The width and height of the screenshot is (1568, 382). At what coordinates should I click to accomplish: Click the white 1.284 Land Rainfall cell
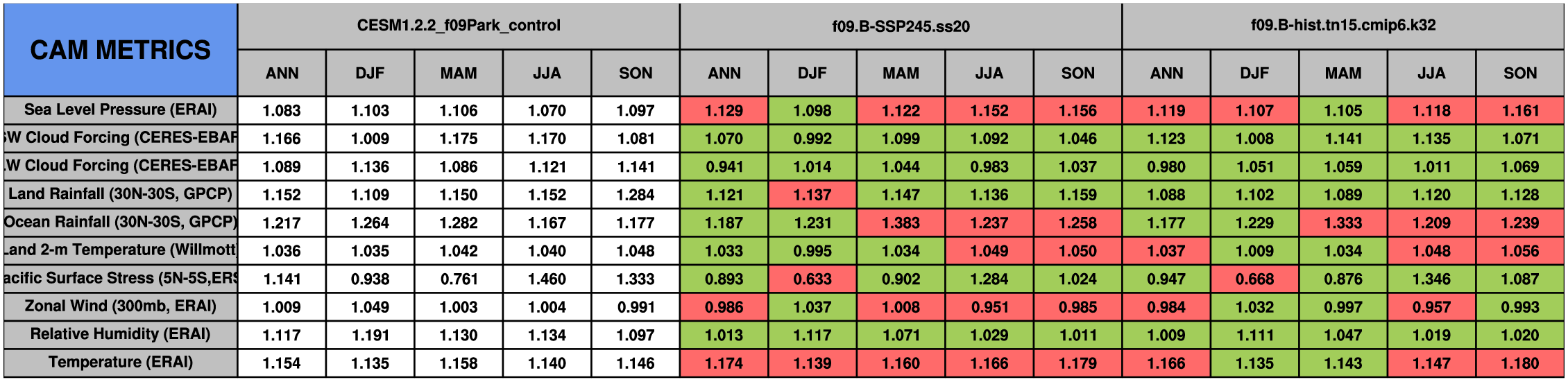click(x=635, y=195)
